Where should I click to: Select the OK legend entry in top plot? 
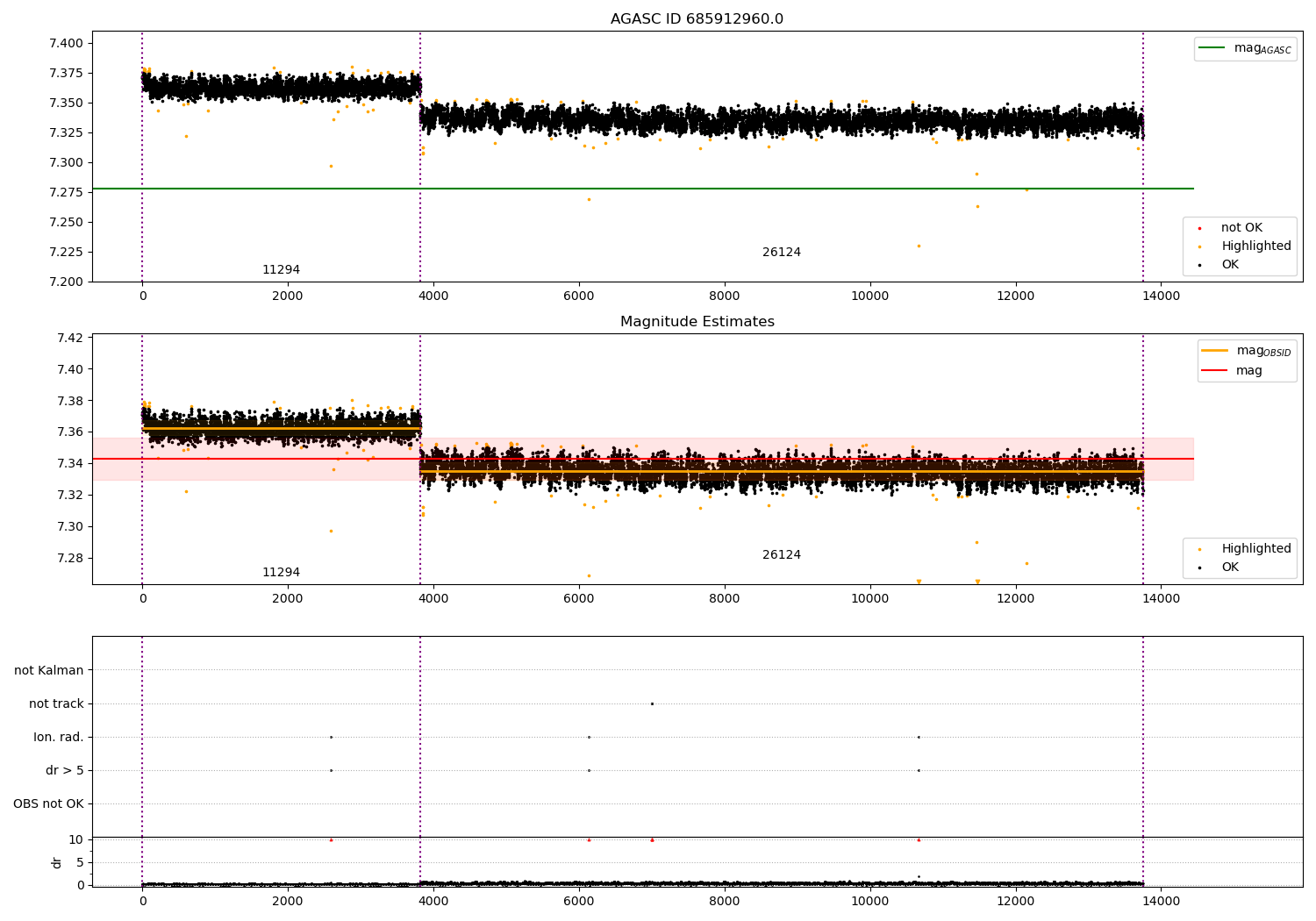point(1219,265)
